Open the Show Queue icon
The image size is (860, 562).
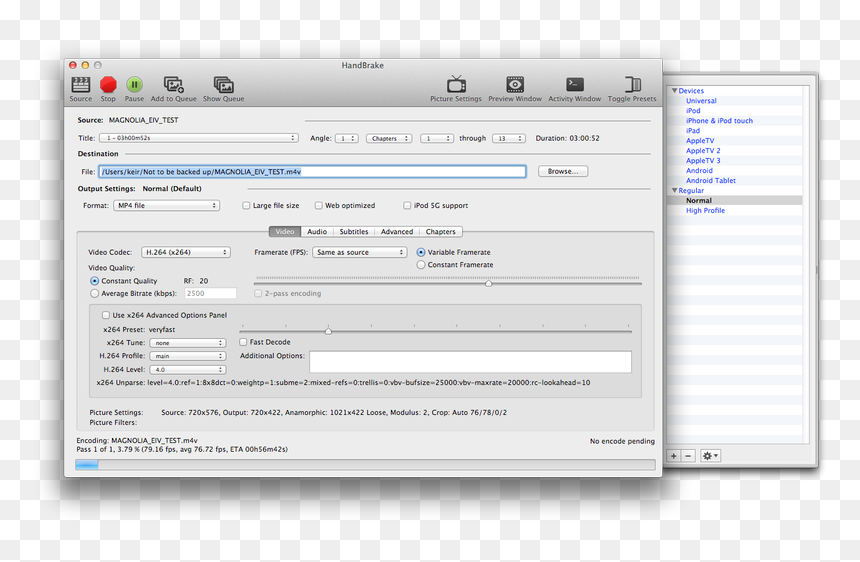coord(224,84)
